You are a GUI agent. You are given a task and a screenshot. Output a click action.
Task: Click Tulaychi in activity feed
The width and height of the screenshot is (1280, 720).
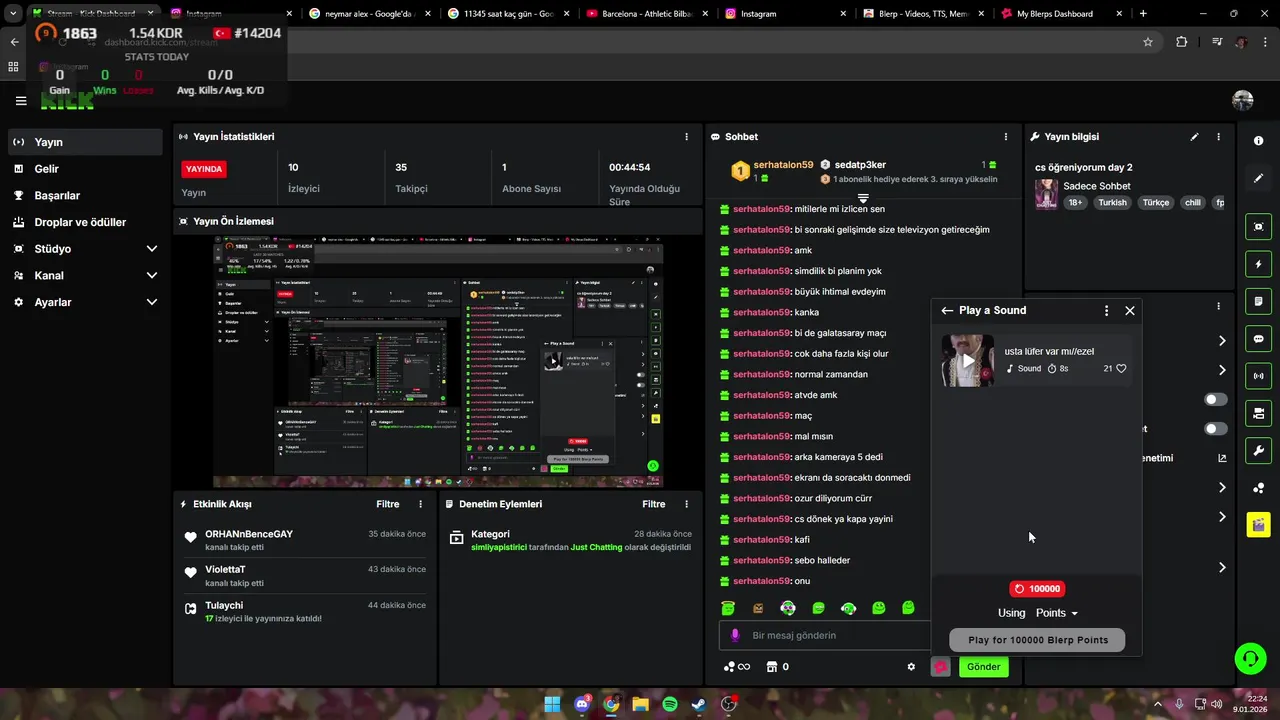point(224,606)
